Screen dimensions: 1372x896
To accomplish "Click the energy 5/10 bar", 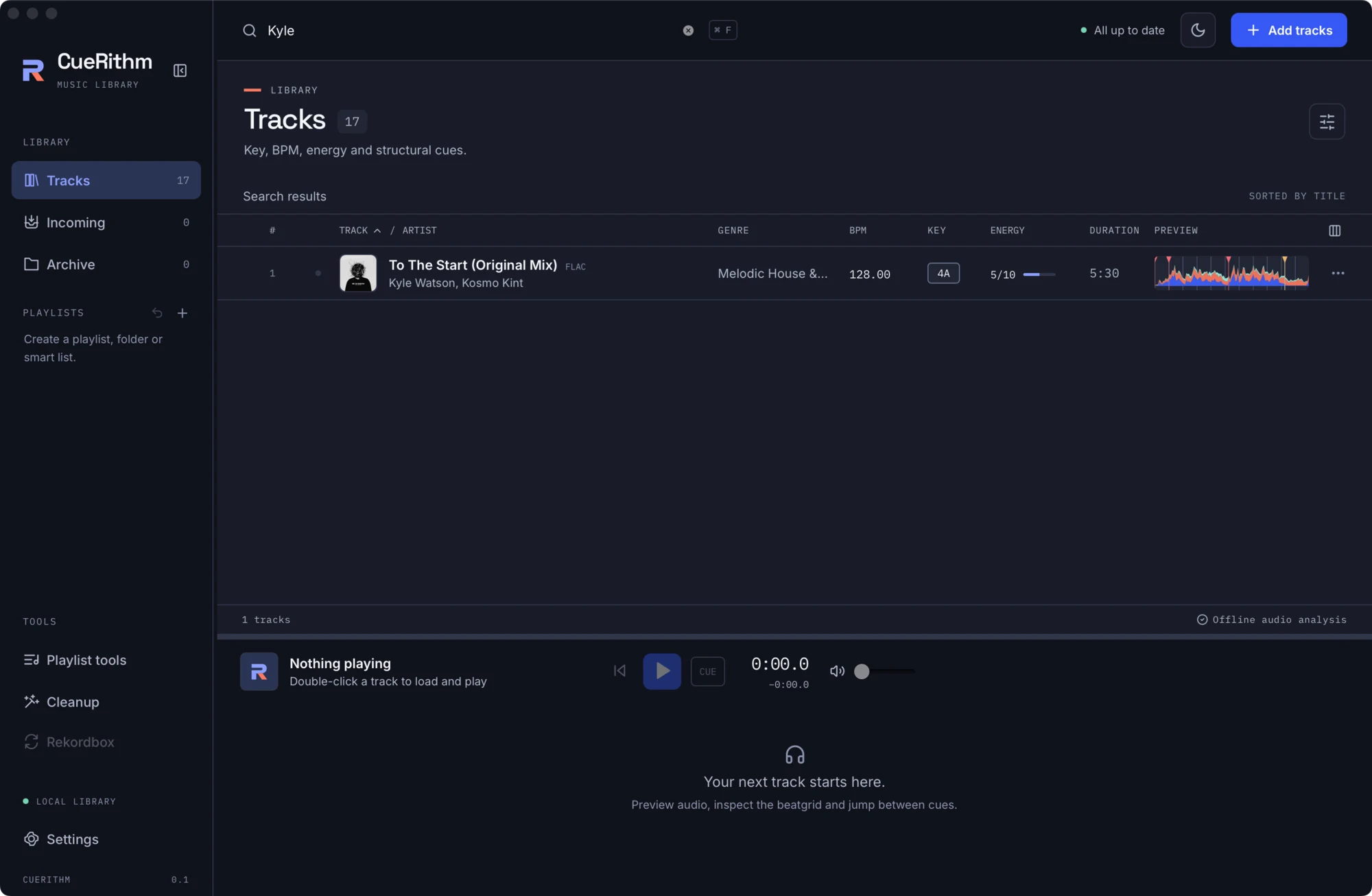I will [1039, 274].
